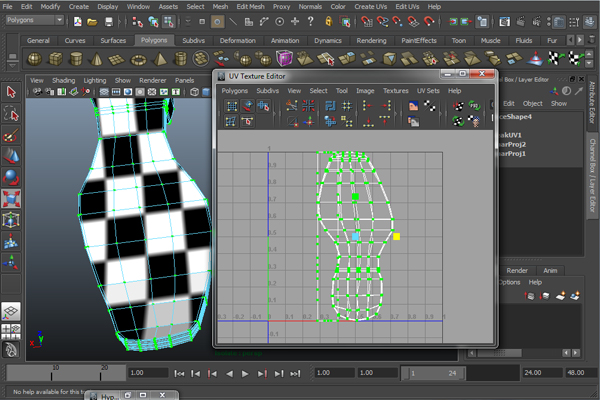Toggle wireframe on shaded viewport icon
This screenshot has width=600, height=400.
pyautogui.click(x=195, y=92)
